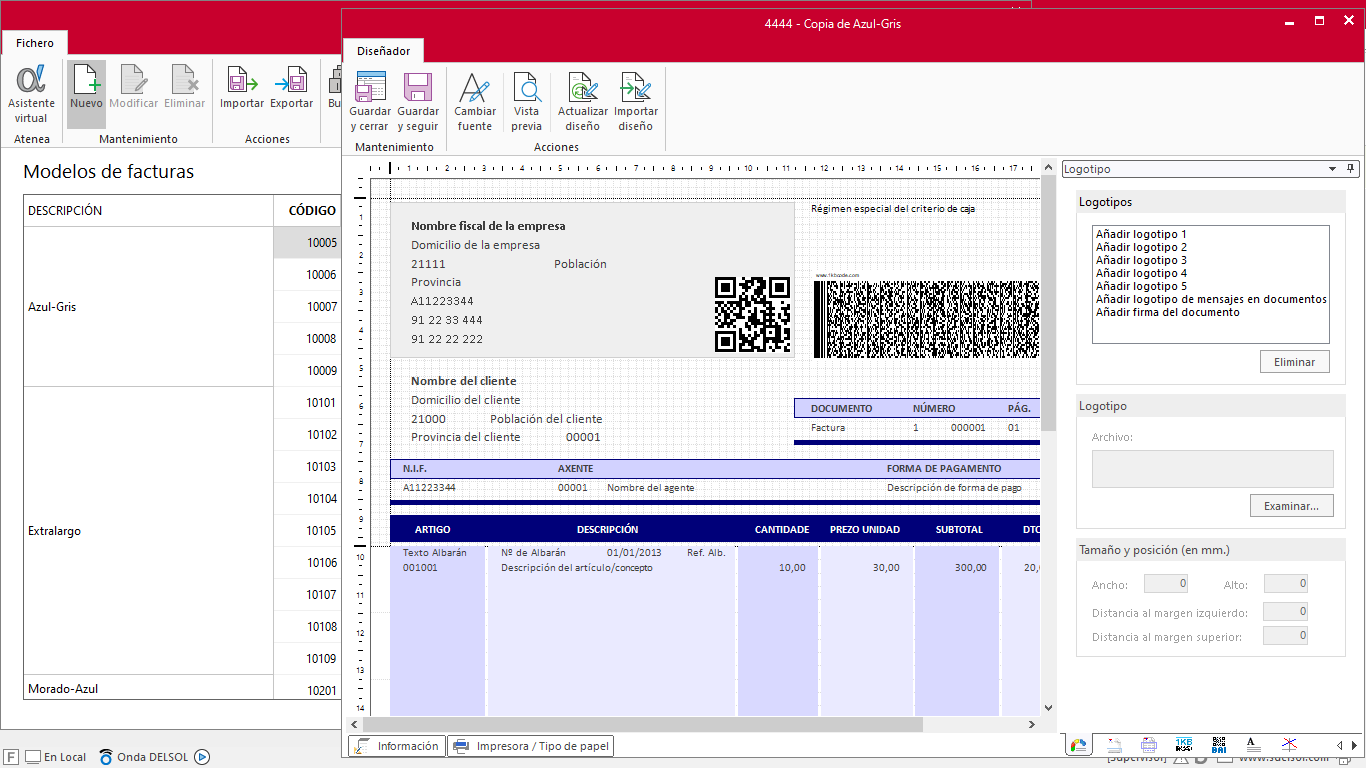Screen dimensions: 1366x768
Task: Select 'Añadir firma del documento' in the list
Action: coord(1167,312)
